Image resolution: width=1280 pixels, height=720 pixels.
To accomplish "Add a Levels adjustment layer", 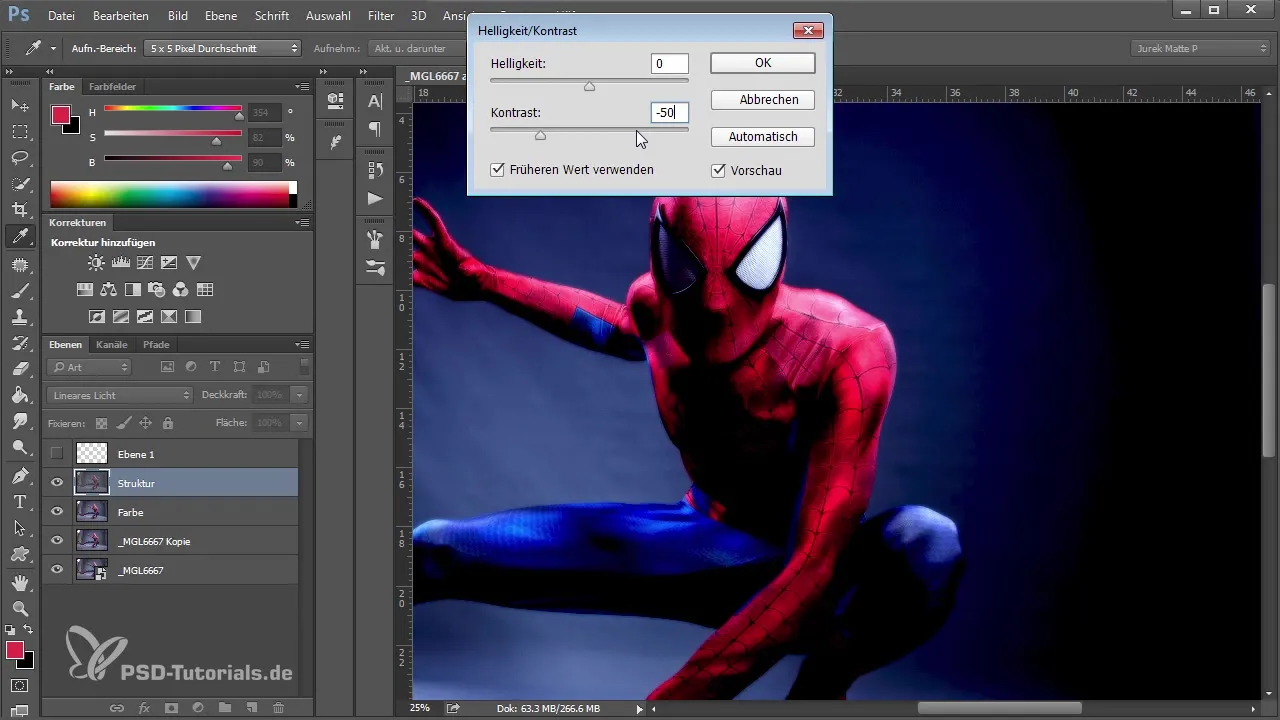I will pos(121,263).
